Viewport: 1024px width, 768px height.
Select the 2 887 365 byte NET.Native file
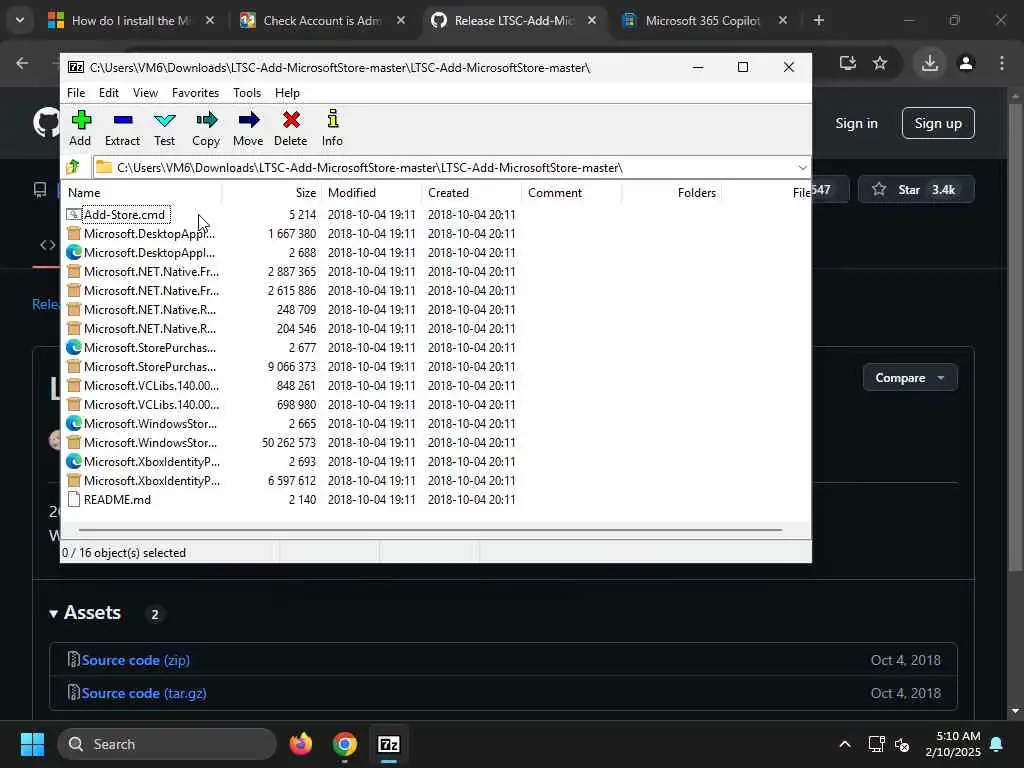[151, 272]
